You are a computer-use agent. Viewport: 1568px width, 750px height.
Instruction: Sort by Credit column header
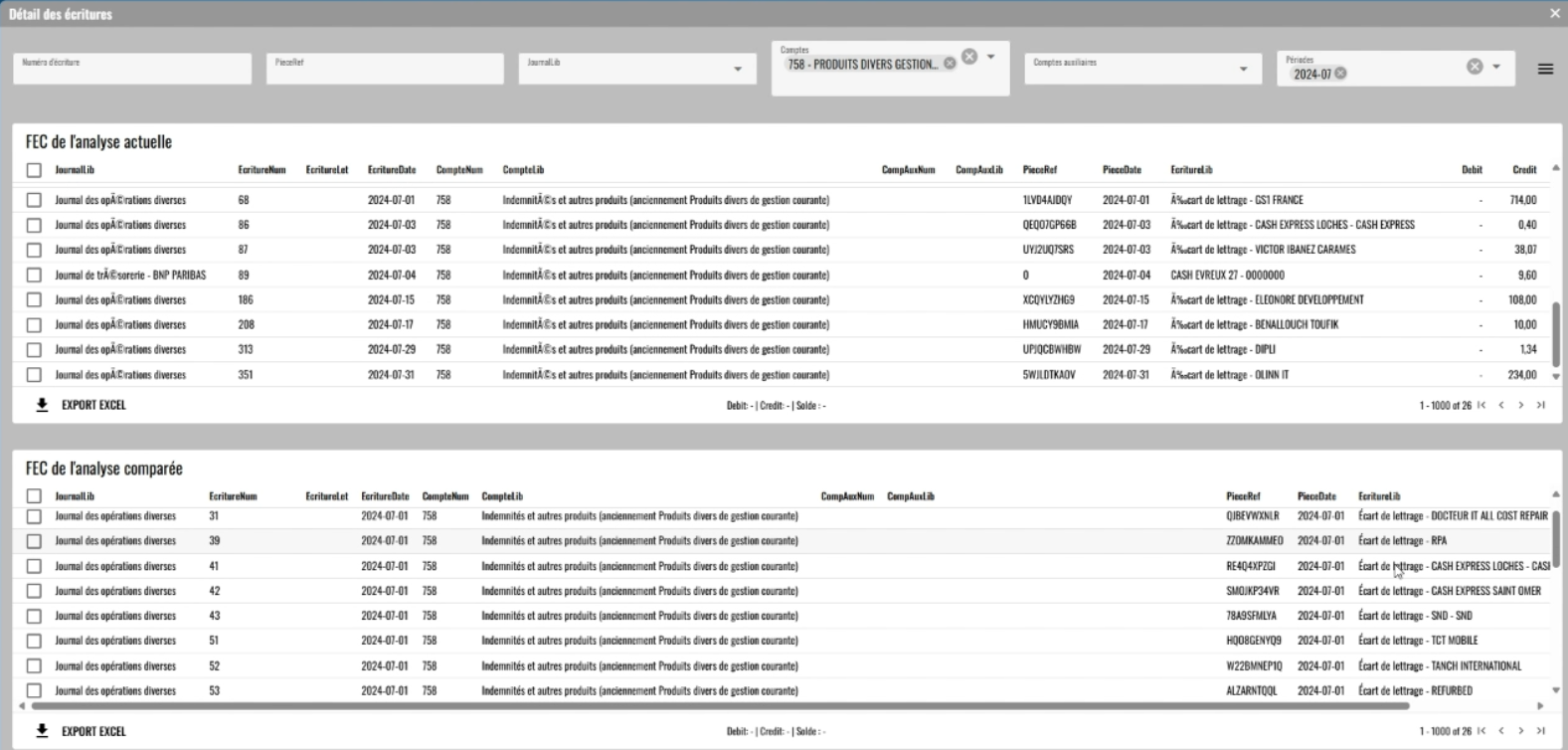click(x=1524, y=170)
